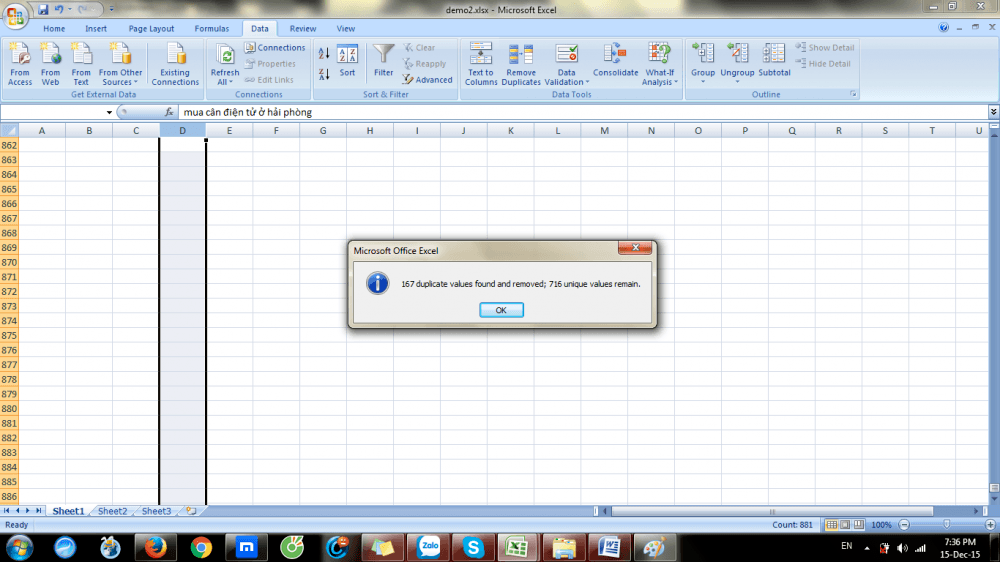Toggle the Filter funnel
The height and width of the screenshot is (562, 1000).
coord(383,61)
